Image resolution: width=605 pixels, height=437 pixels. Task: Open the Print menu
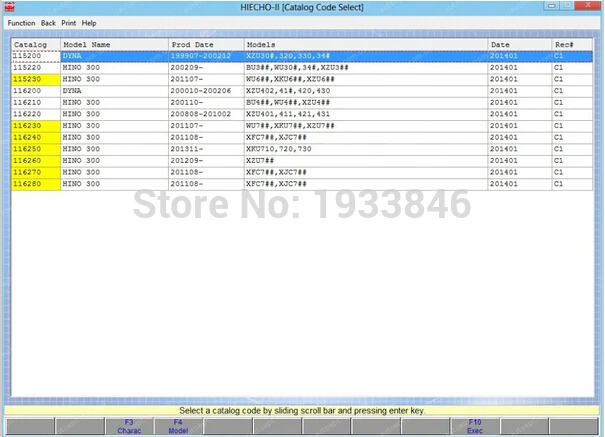coord(69,23)
